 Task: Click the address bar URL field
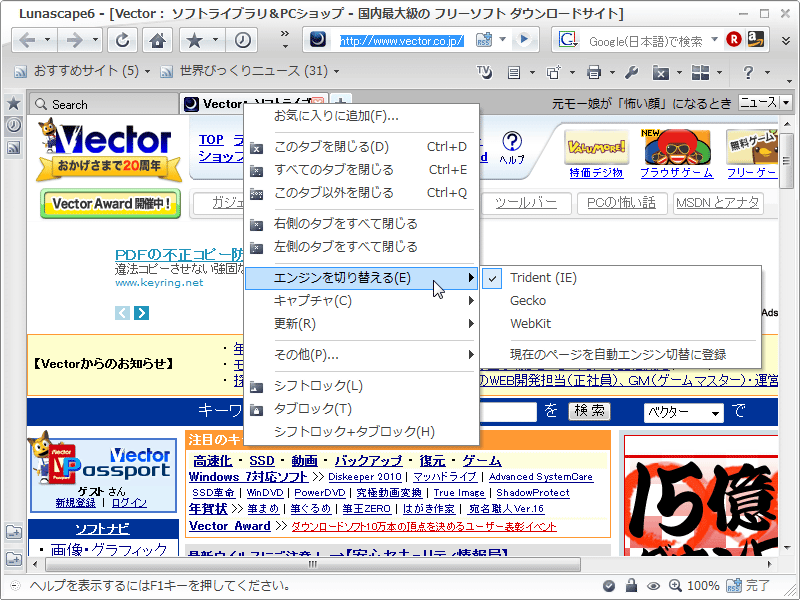[402, 40]
